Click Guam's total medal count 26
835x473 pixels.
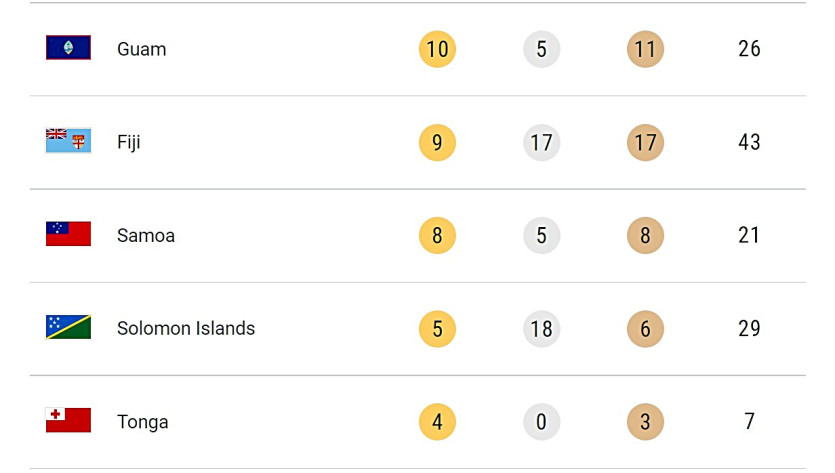click(x=749, y=49)
